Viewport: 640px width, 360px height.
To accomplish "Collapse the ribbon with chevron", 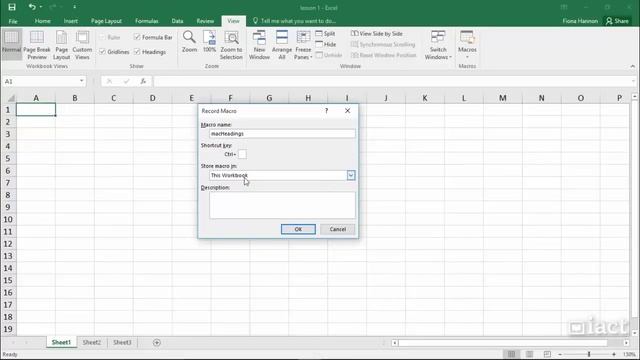I will [x=632, y=66].
